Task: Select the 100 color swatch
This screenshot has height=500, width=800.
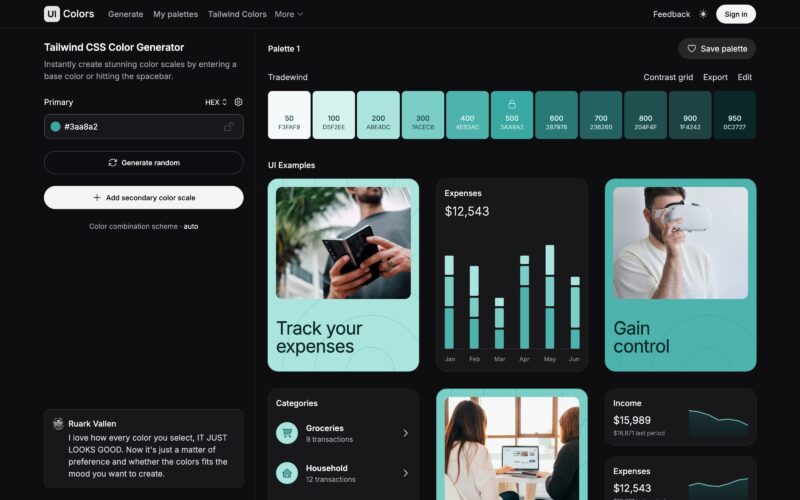Action: (334, 115)
